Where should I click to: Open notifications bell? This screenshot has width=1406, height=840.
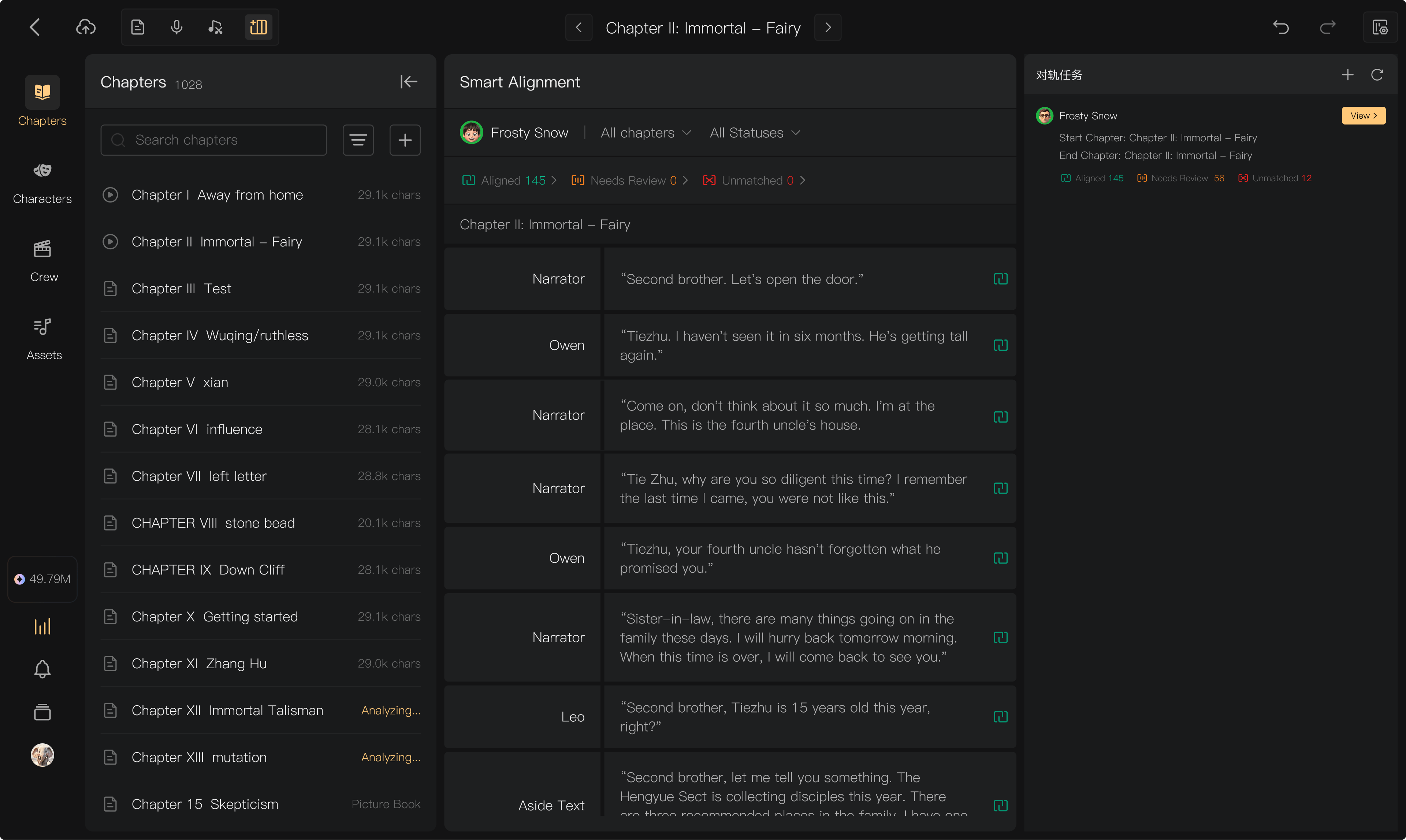tap(42, 669)
